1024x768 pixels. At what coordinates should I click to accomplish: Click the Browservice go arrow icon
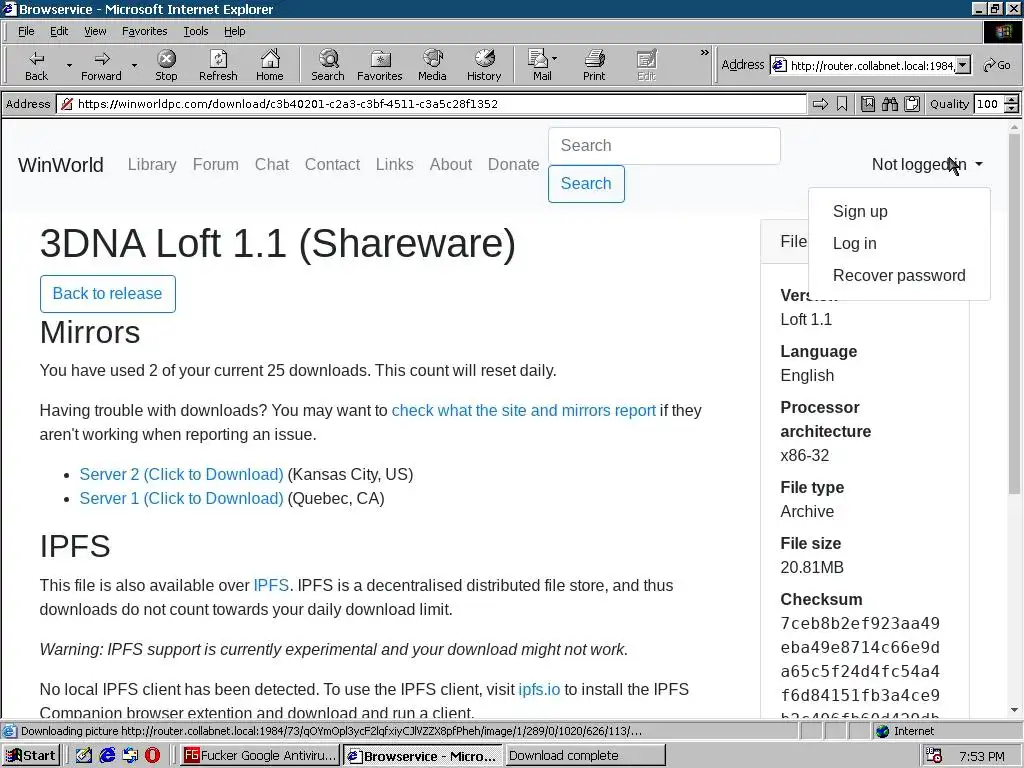point(820,104)
